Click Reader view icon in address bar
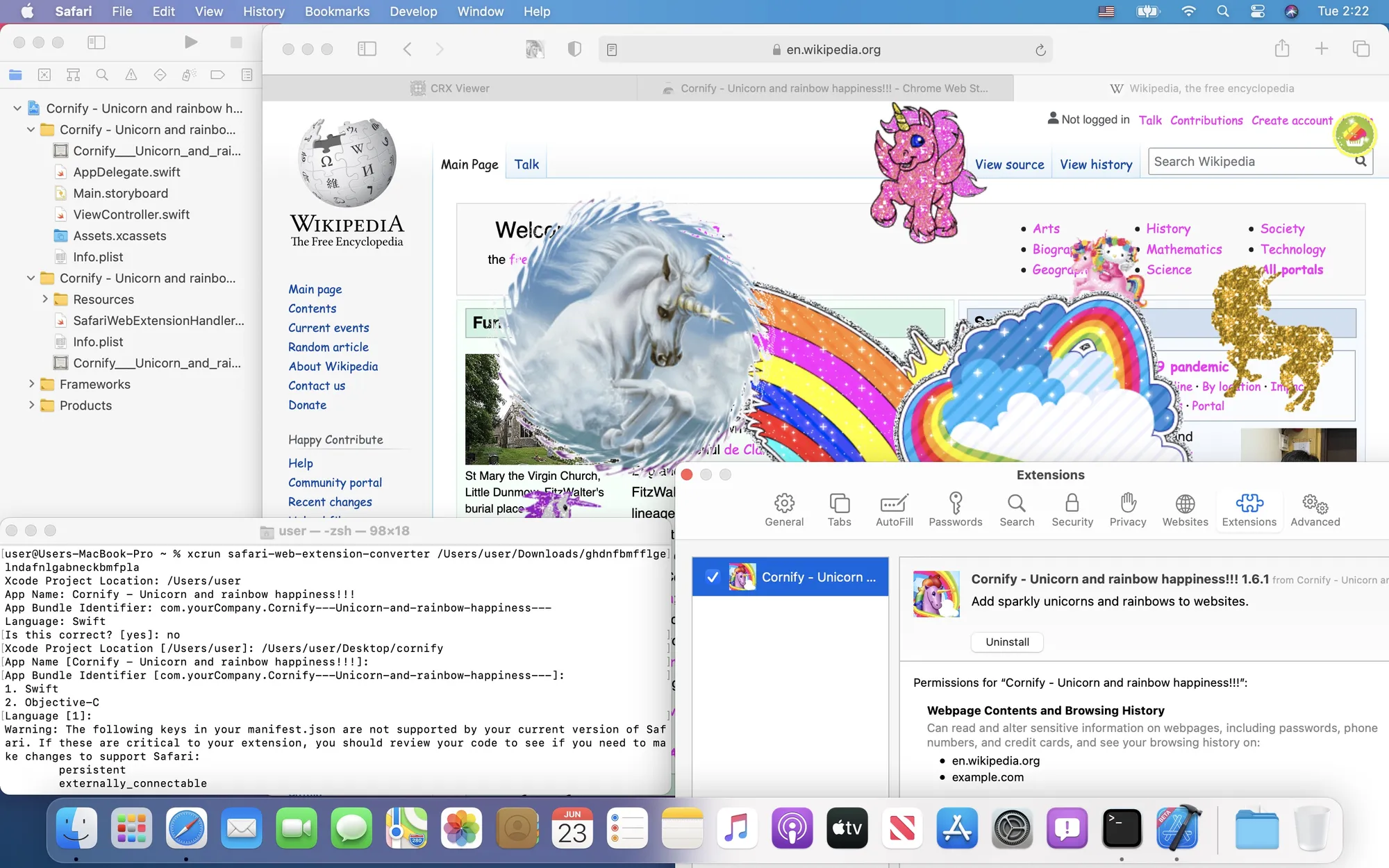Image resolution: width=1389 pixels, height=868 pixels. tap(612, 49)
